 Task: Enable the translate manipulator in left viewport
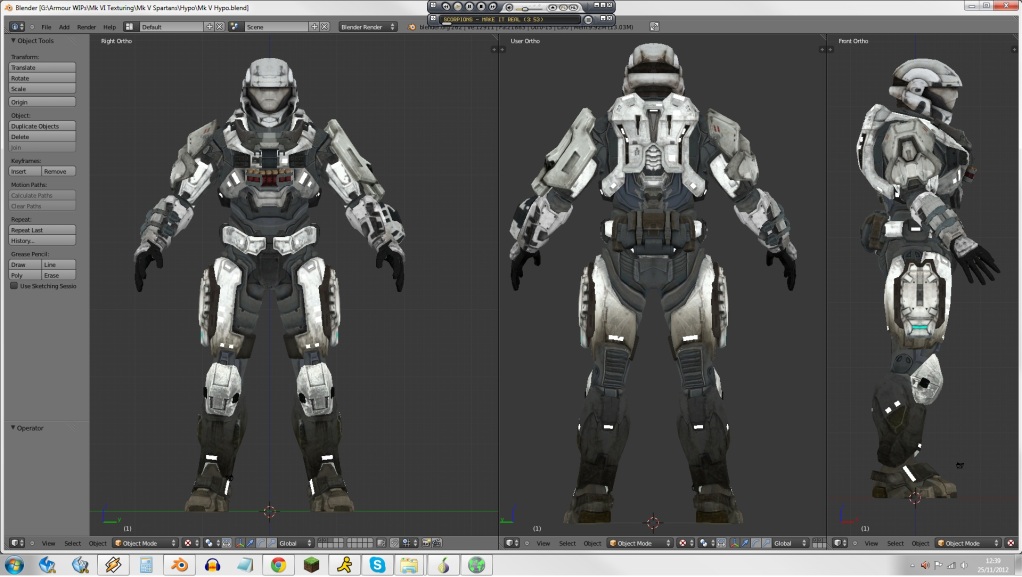[x=250, y=543]
